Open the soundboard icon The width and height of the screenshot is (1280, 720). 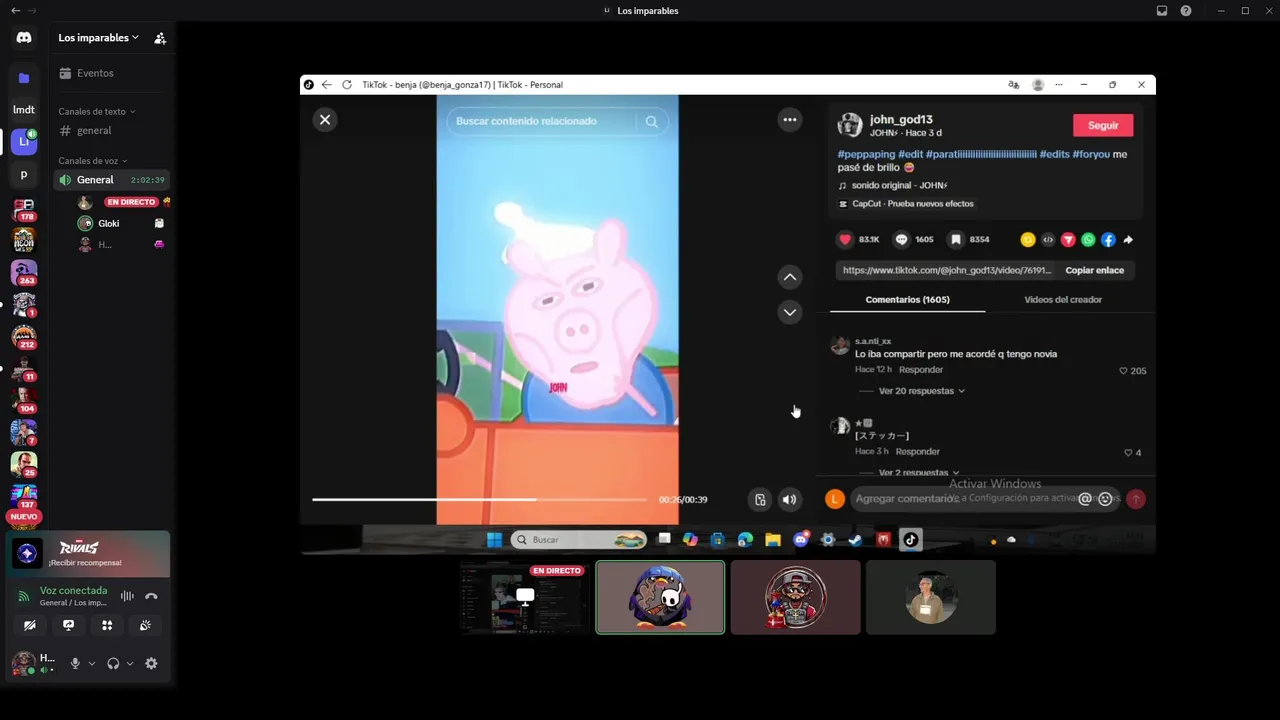click(145, 625)
